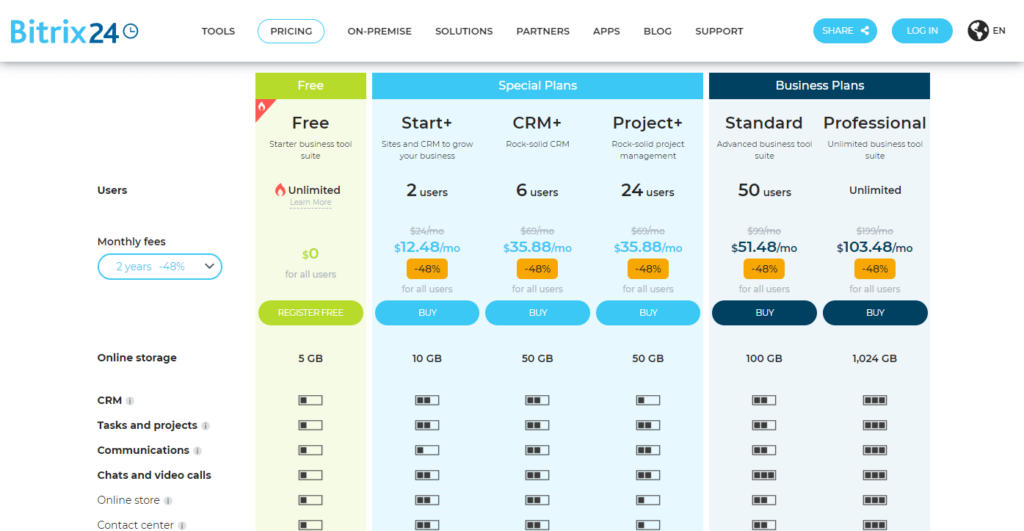Click info icon beside Communications
Viewport: 1024px width, 531px height.
click(197, 451)
